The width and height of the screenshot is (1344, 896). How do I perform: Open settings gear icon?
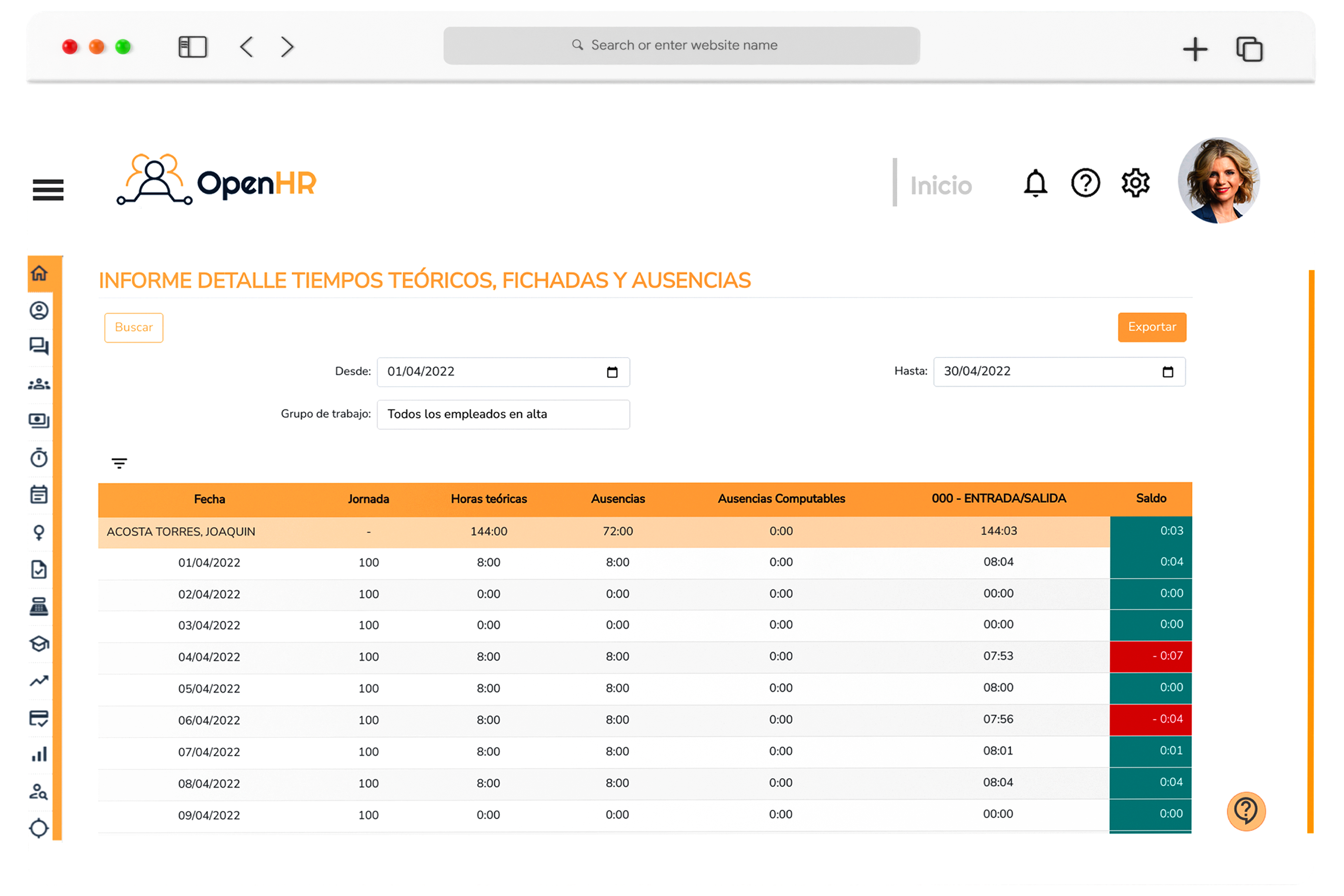coord(1135,183)
